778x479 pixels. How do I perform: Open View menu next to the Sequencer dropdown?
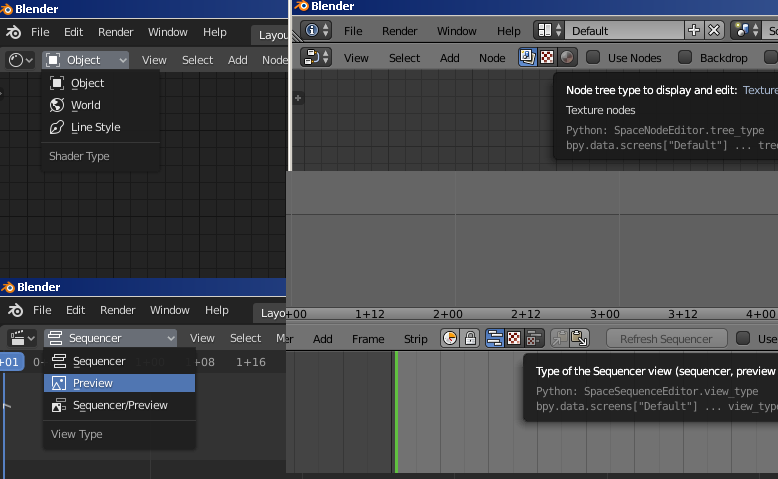pos(202,338)
